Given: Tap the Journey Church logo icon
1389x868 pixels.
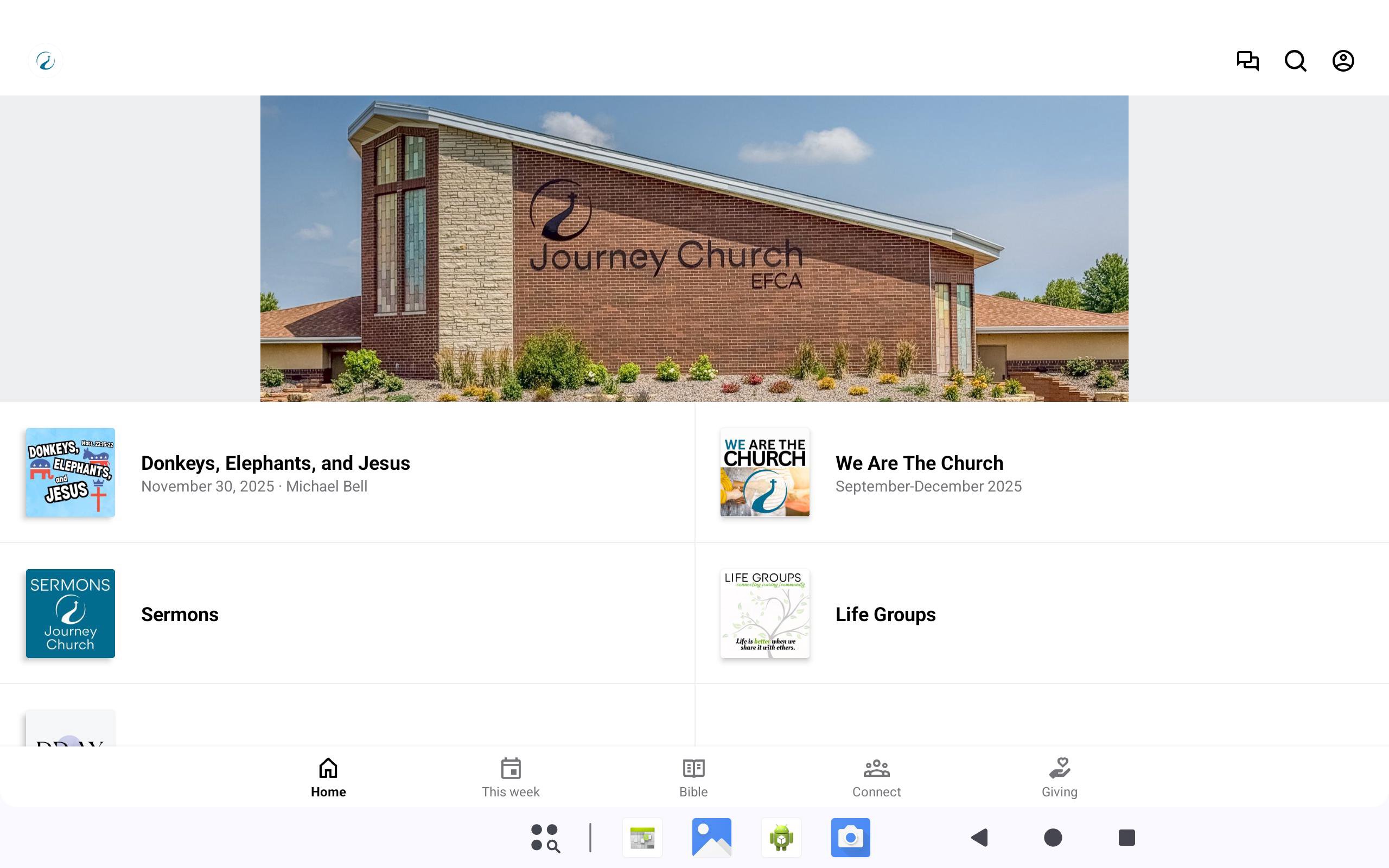Looking at the screenshot, I should [46, 61].
